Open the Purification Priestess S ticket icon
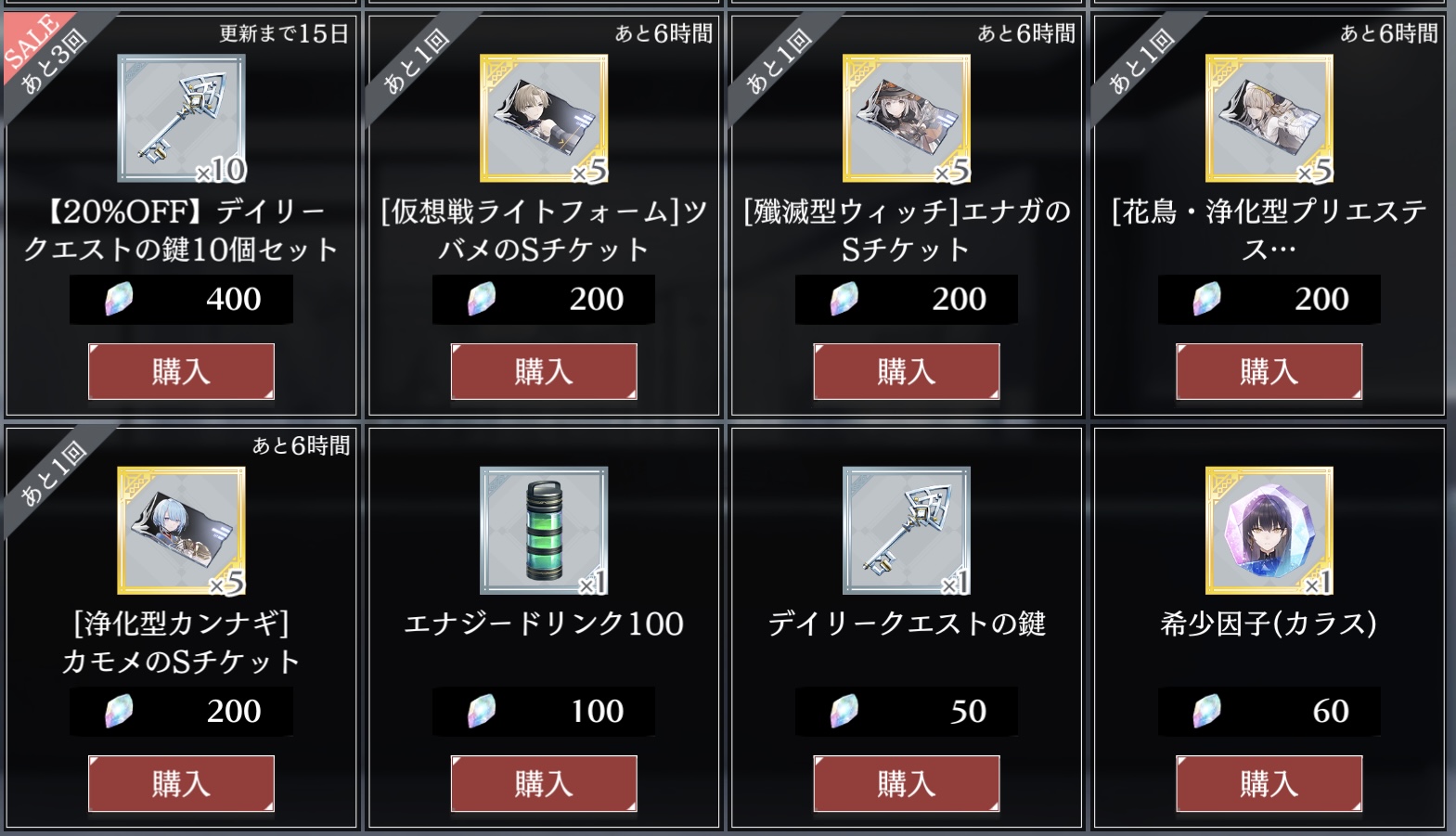The image size is (1456, 836). [1269, 118]
